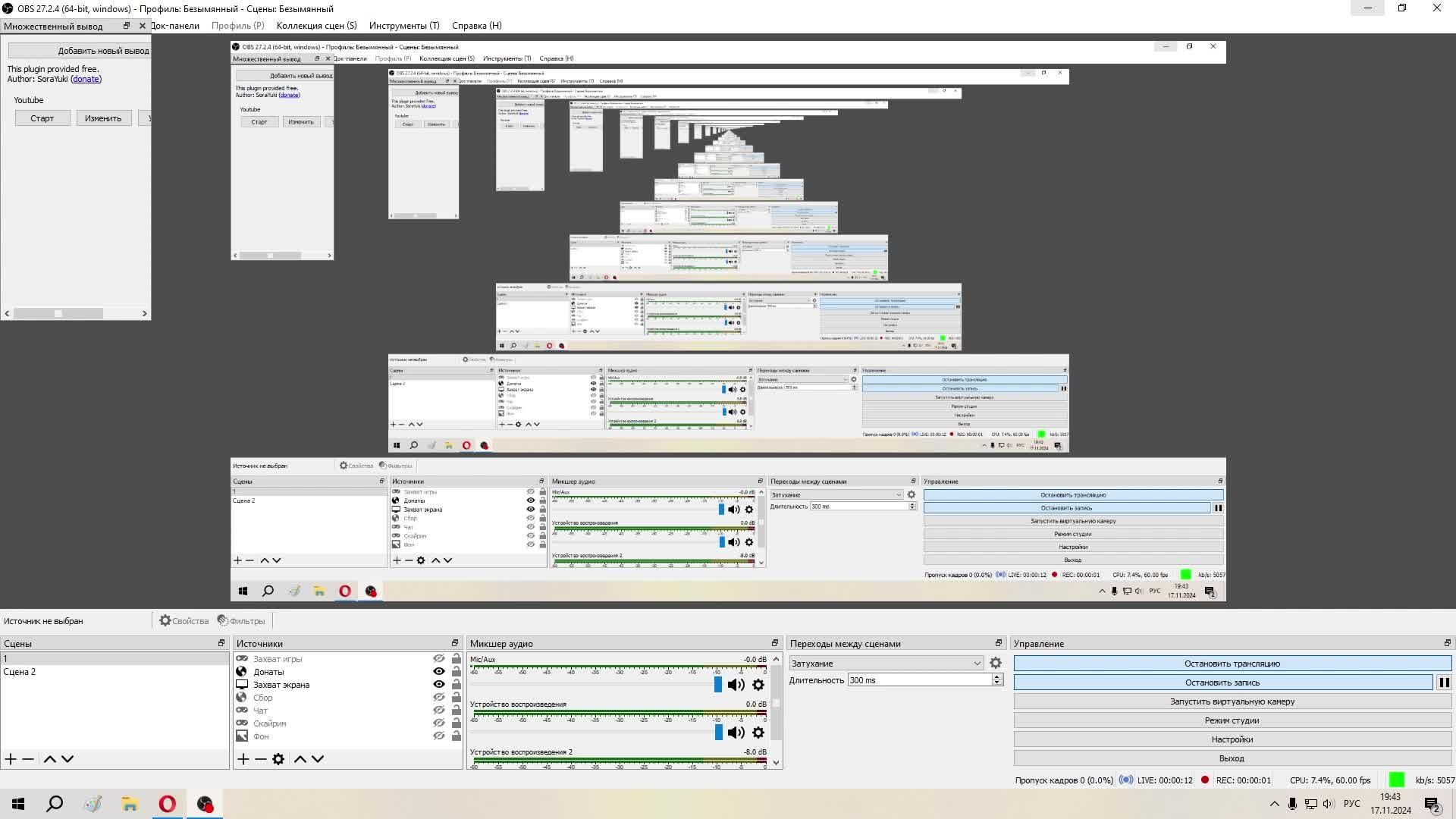
Task: Open the Коллекция сцен (S) menu
Action: (316, 26)
